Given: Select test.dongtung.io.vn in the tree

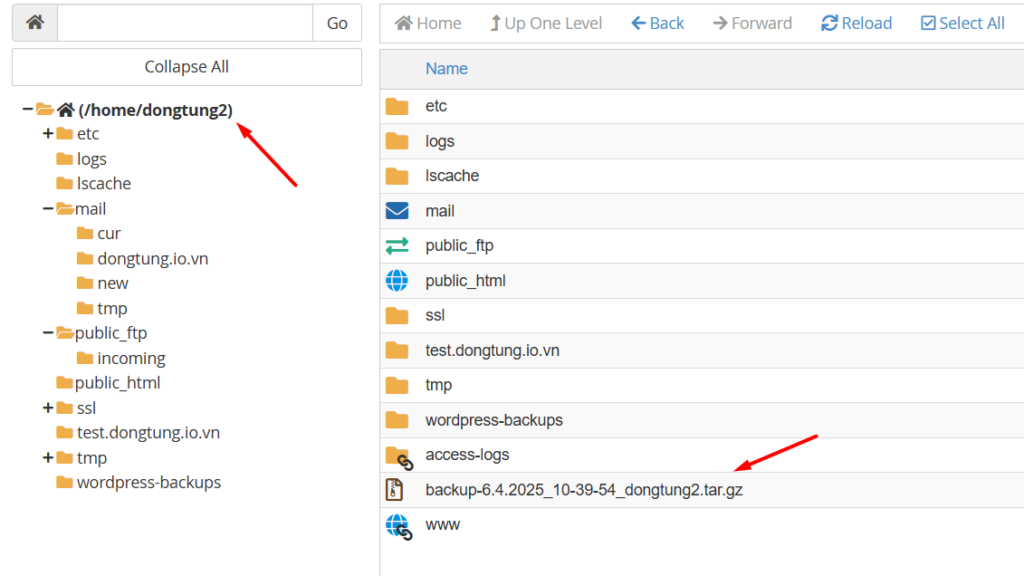Looking at the screenshot, I should click(x=148, y=432).
